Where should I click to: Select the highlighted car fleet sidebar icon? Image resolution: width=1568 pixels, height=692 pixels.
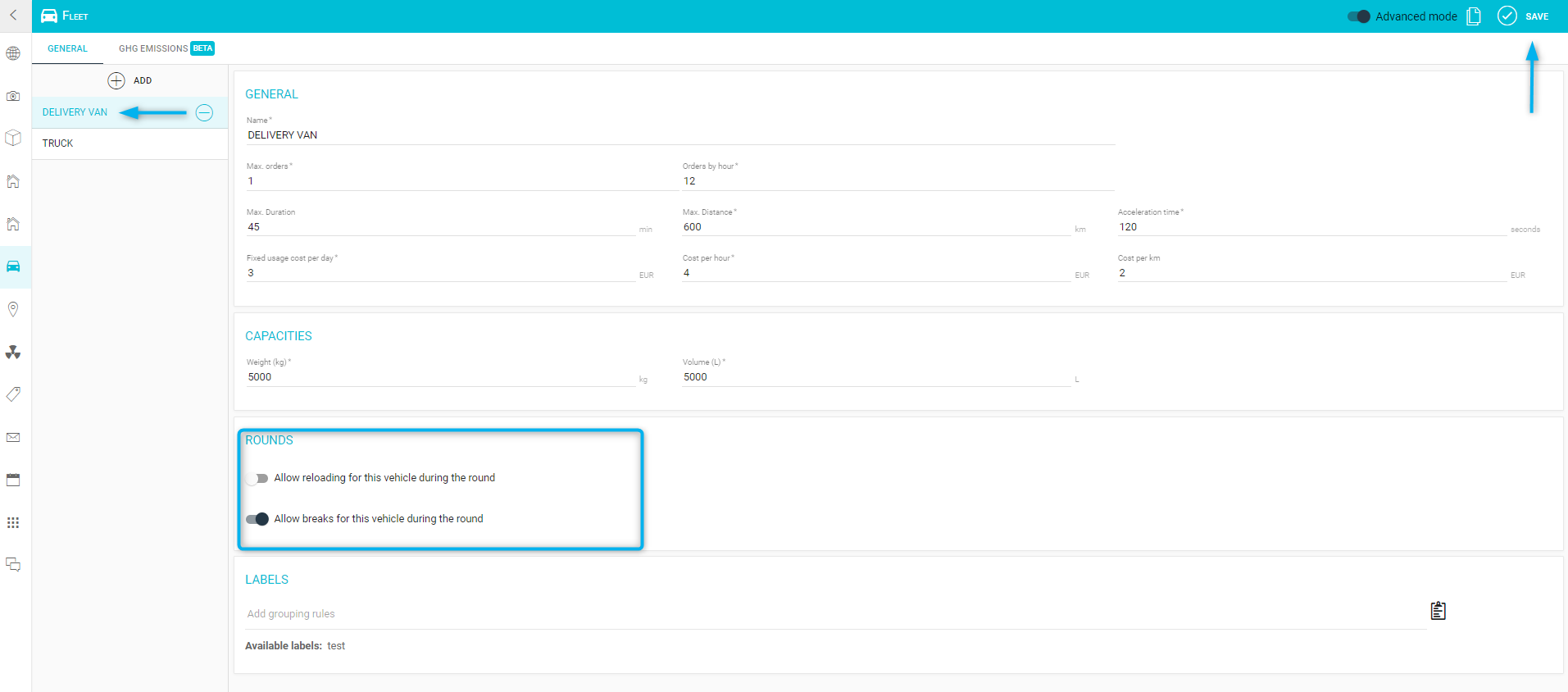(13, 266)
